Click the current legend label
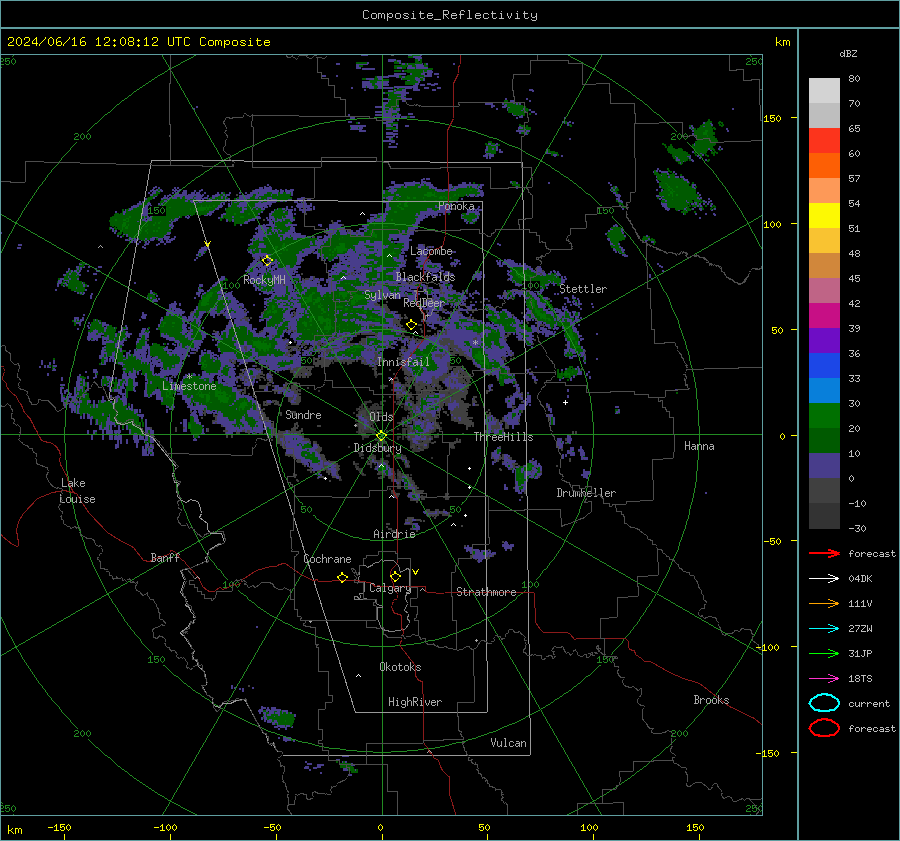Image resolution: width=900 pixels, height=841 pixels. 869,704
